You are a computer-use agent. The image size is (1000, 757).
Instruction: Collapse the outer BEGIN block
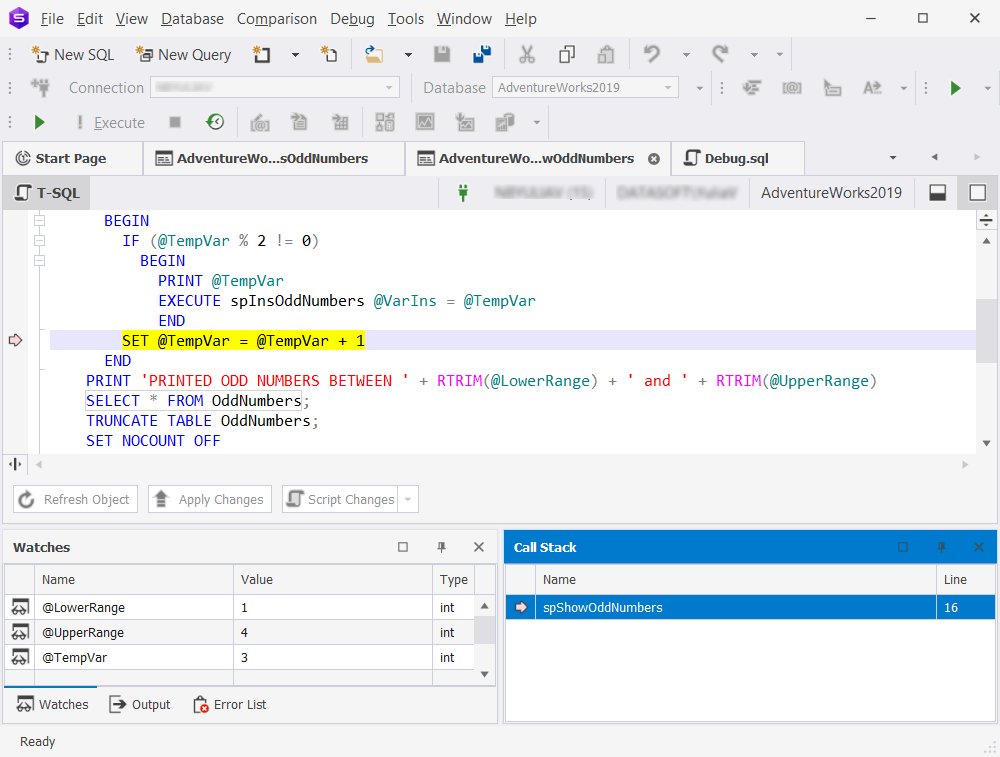pyautogui.click(x=40, y=221)
